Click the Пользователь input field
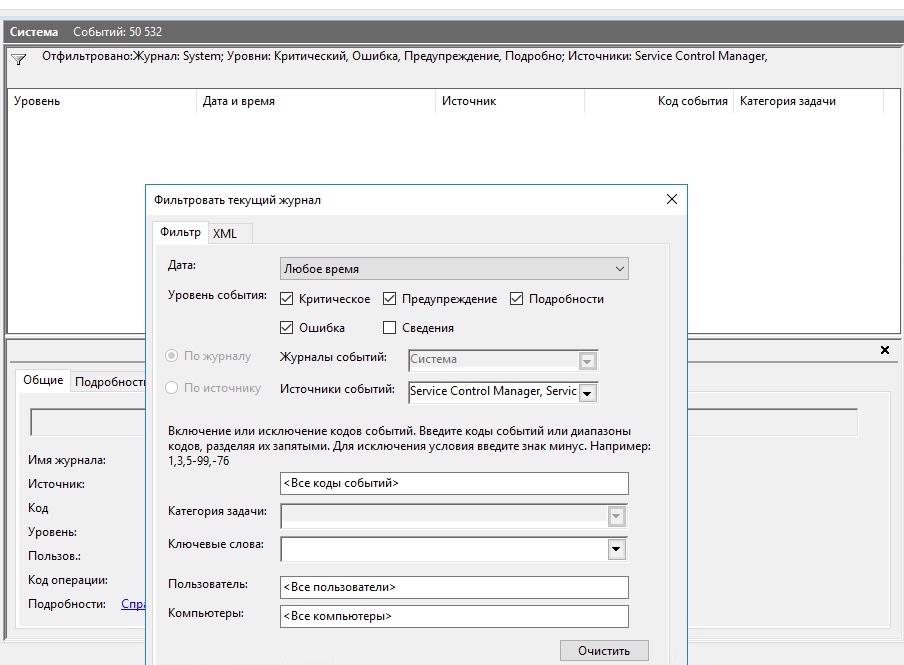Image resolution: width=904 pixels, height=665 pixels. tap(454, 587)
